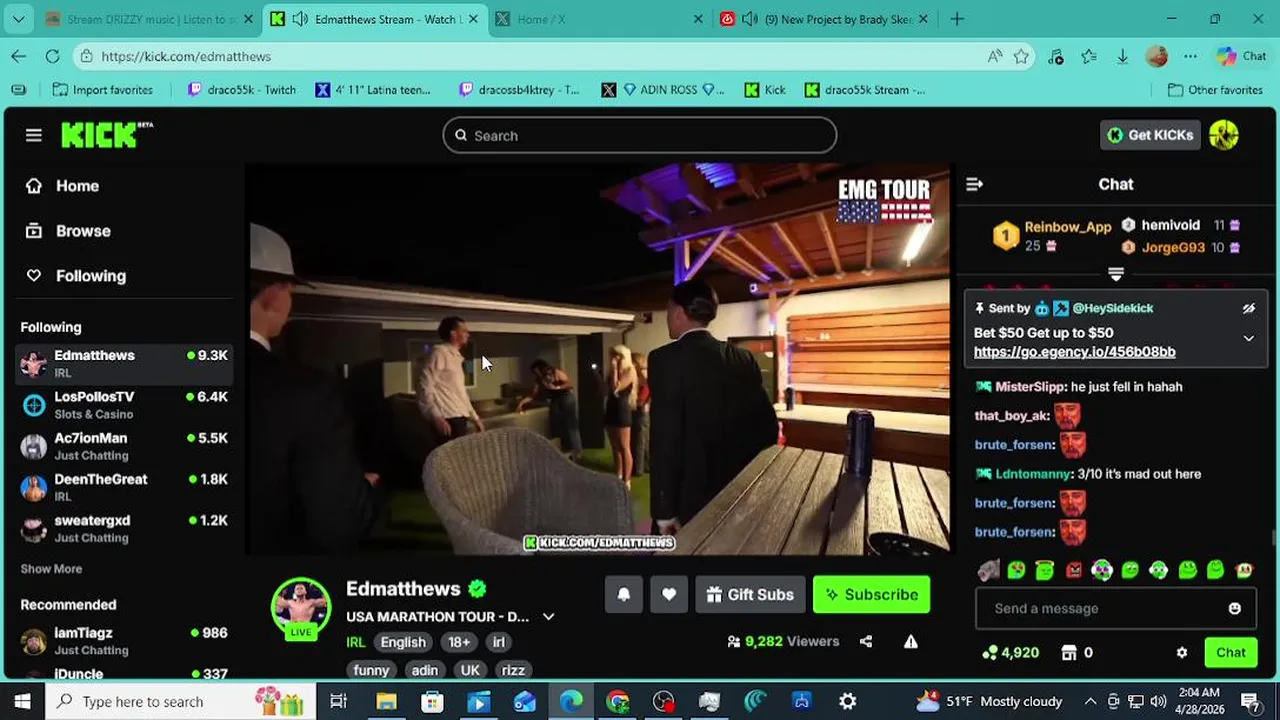The image size is (1280, 720).
Task: Select the LosPollosTV followed channel
Action: [x=124, y=405]
